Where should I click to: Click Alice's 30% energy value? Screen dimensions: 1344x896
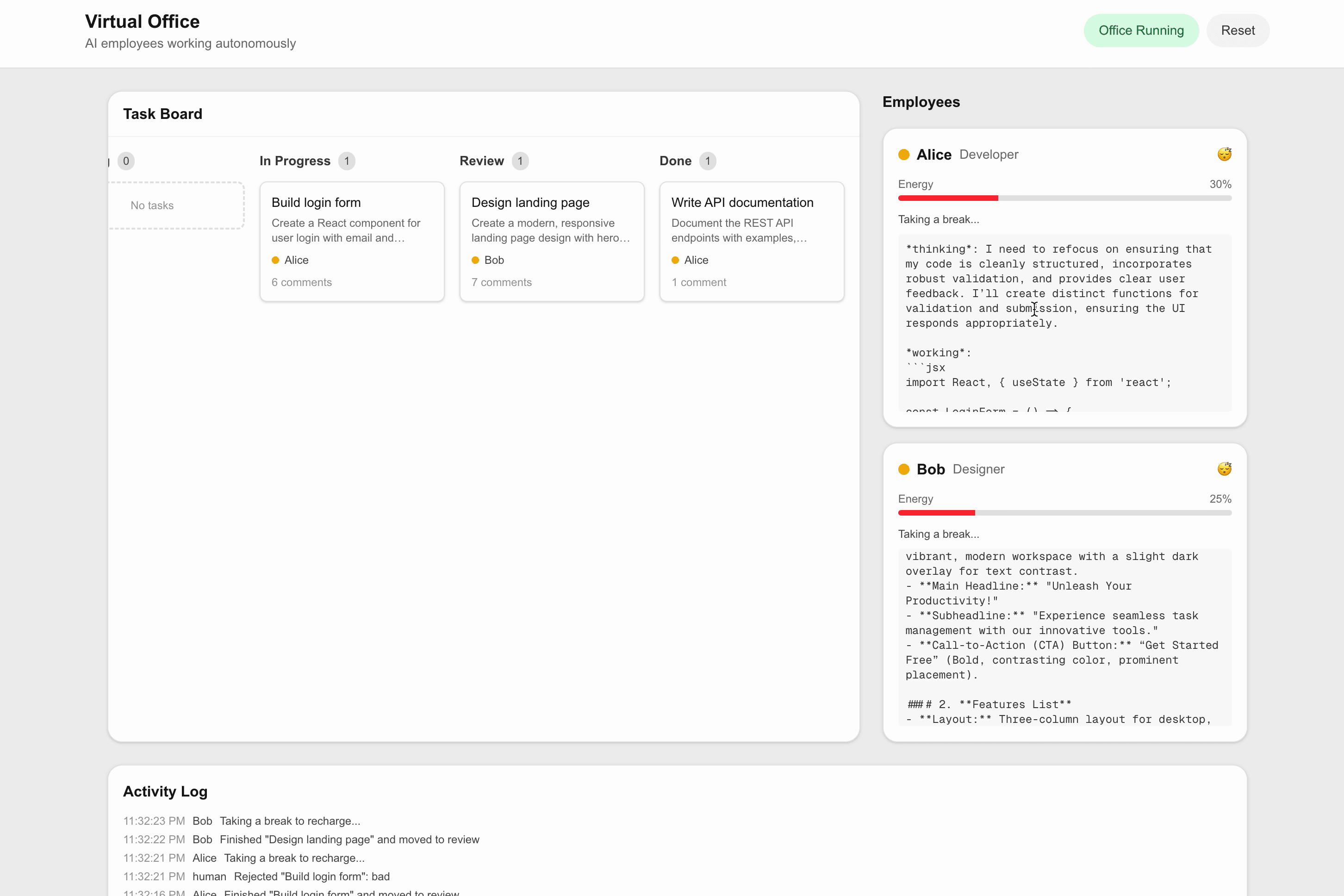1220,185
